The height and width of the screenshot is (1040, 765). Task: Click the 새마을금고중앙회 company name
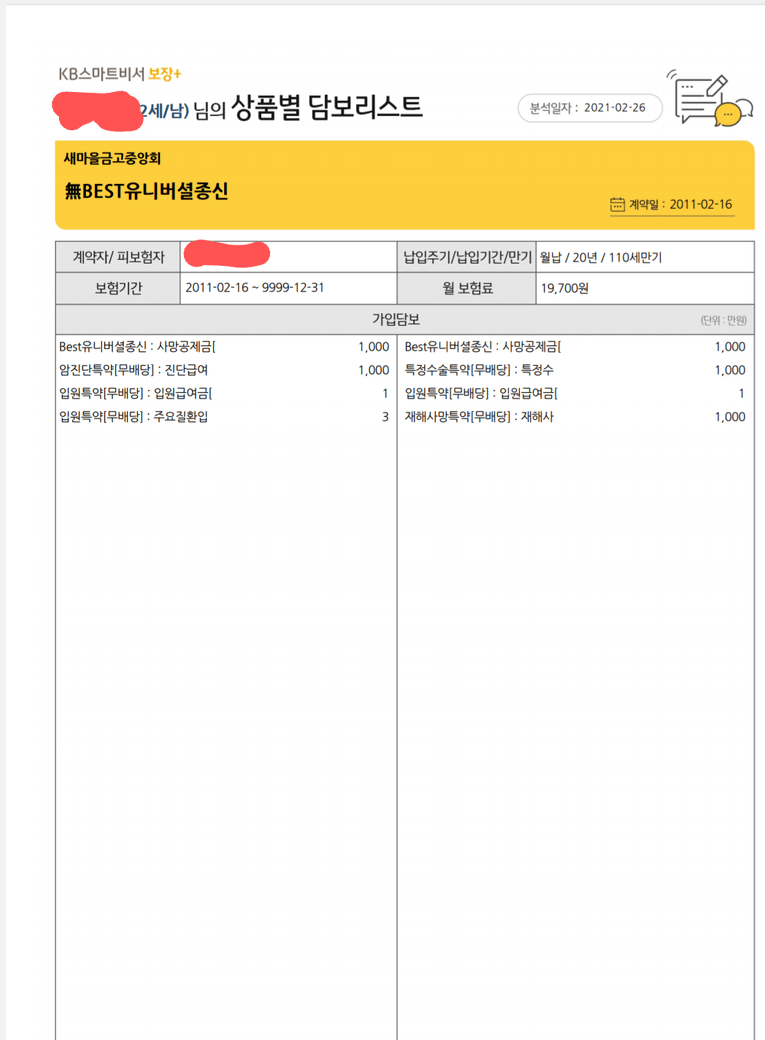pos(113,158)
